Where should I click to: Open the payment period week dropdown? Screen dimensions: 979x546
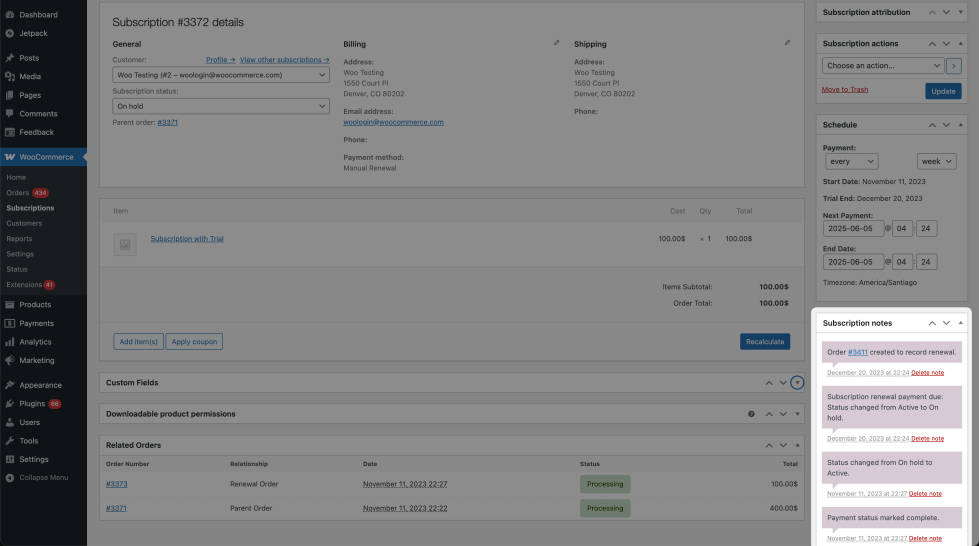[x=936, y=161]
